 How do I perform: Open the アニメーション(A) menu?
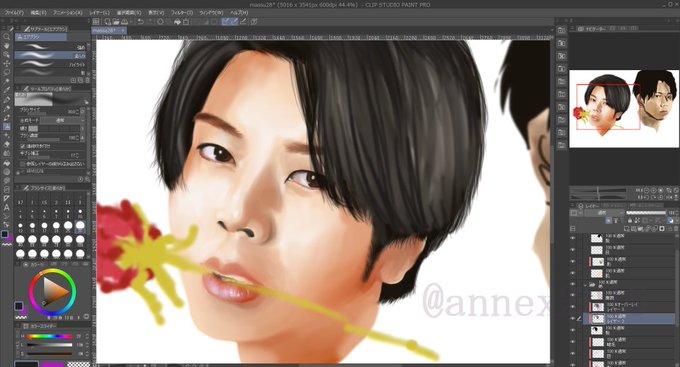(x=68, y=13)
